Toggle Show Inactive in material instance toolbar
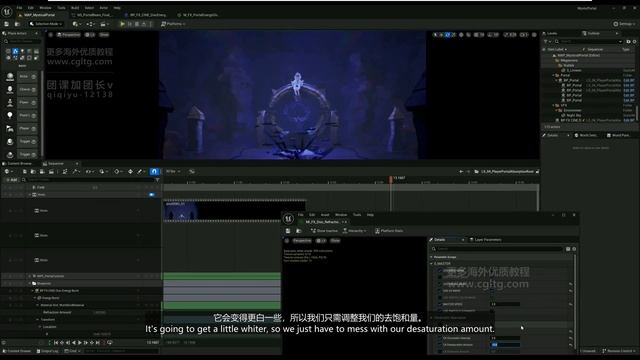The width and height of the screenshot is (640, 360). coord(324,231)
